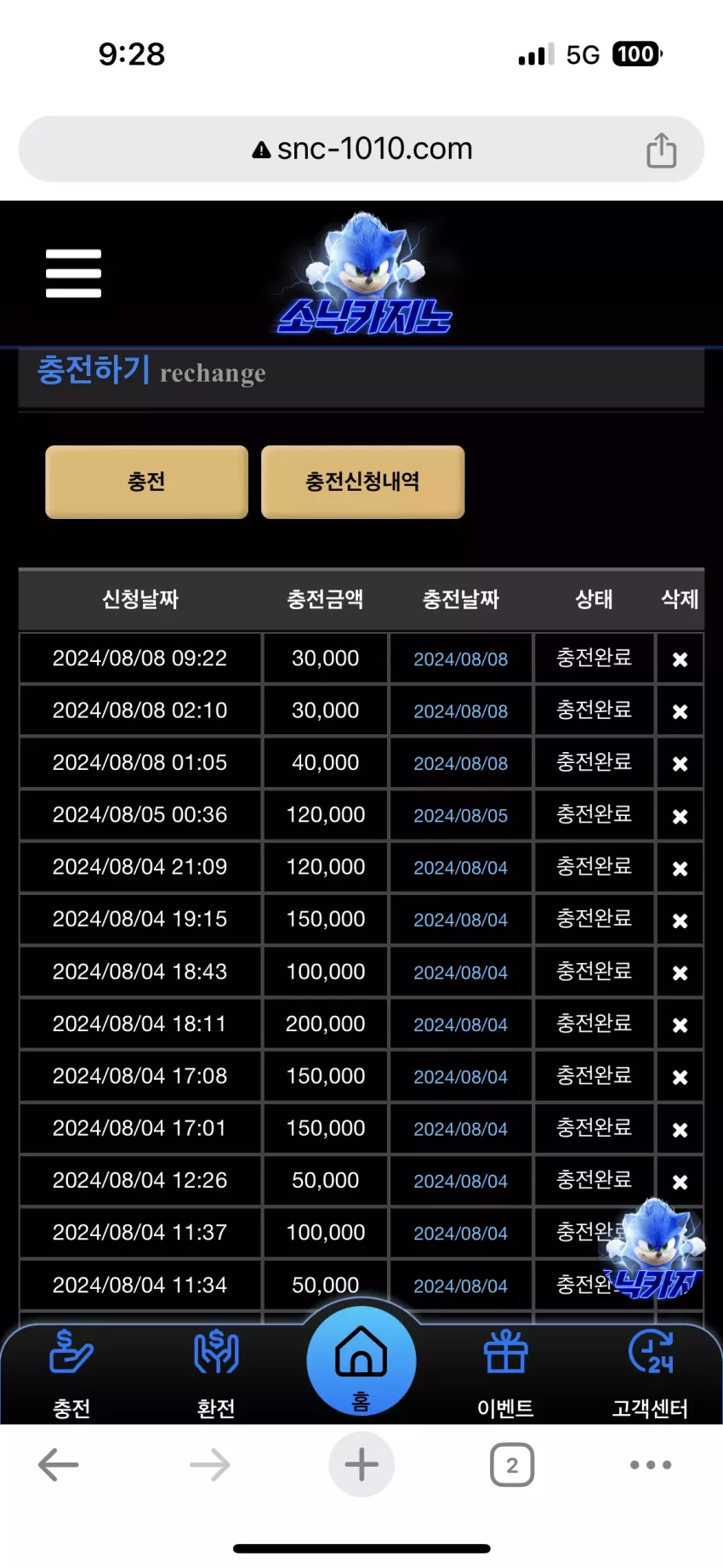Delete the 2024/08/04 12:26 charge record
Image resolution: width=723 pixels, height=1568 pixels.
click(x=680, y=1182)
